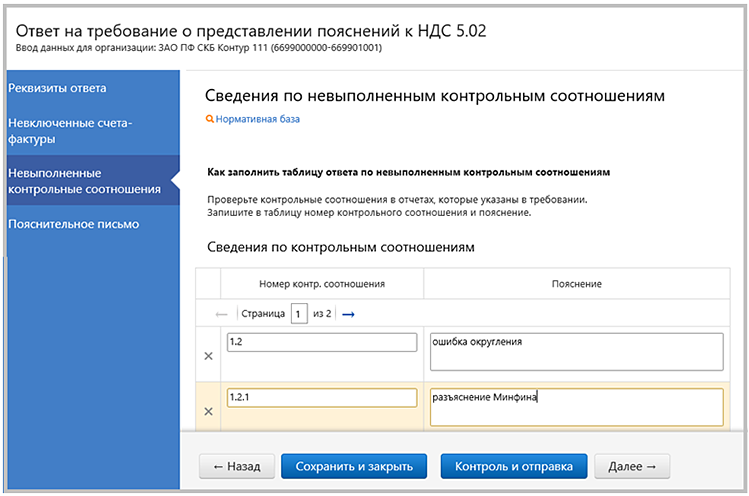Click the magnifier icon beside Нормативная база

click(x=209, y=119)
